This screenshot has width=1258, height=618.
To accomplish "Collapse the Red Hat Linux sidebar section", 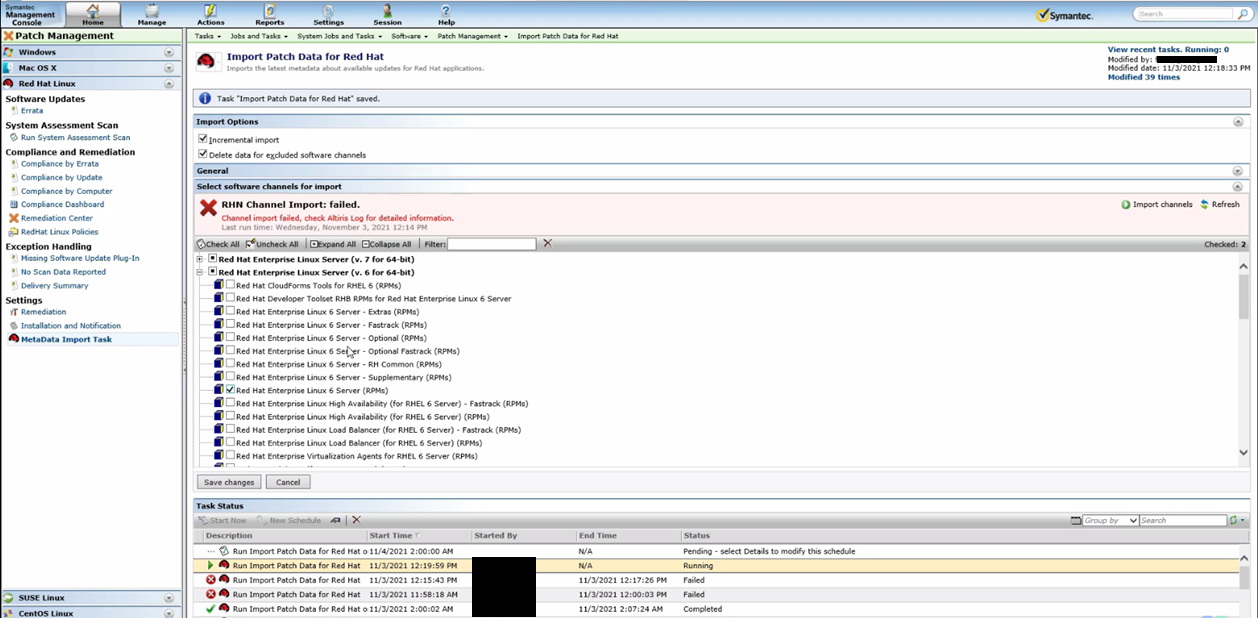I will click(169, 84).
